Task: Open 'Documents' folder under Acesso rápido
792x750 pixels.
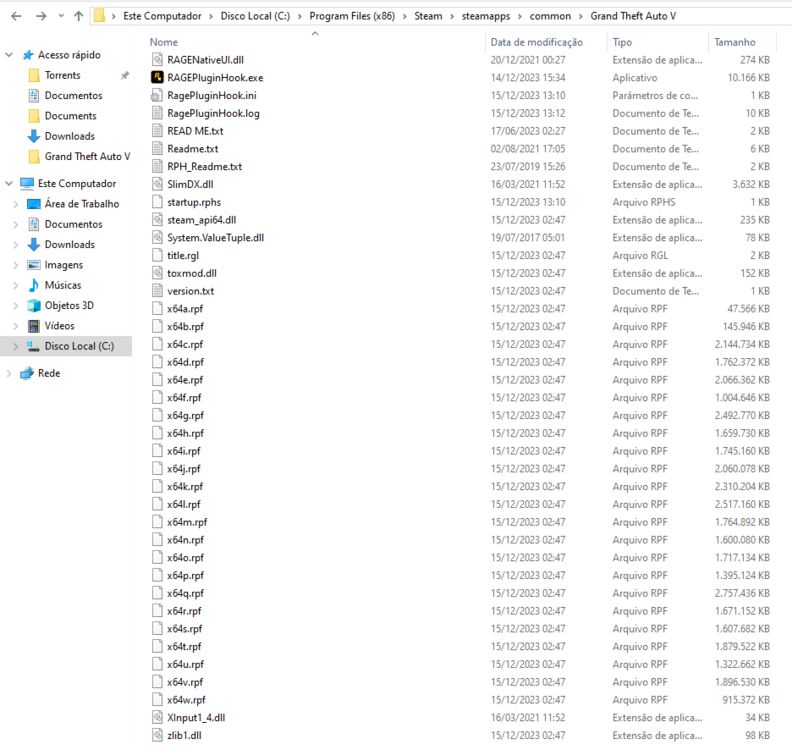Action: coord(70,116)
